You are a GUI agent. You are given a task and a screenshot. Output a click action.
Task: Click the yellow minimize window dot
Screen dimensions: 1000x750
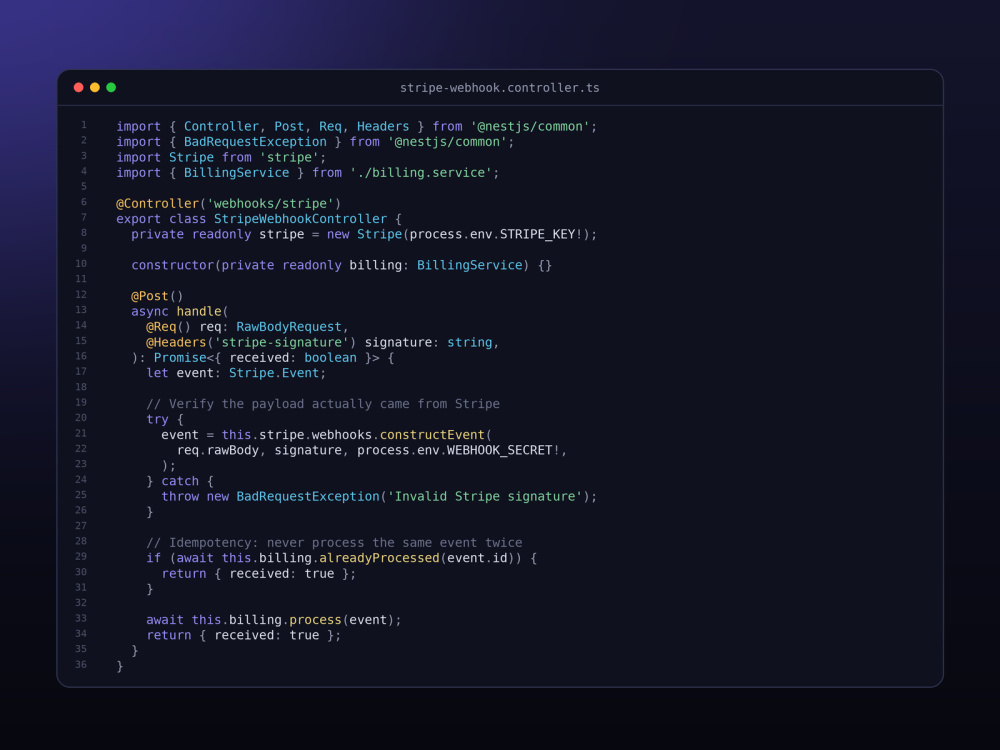(x=95, y=87)
